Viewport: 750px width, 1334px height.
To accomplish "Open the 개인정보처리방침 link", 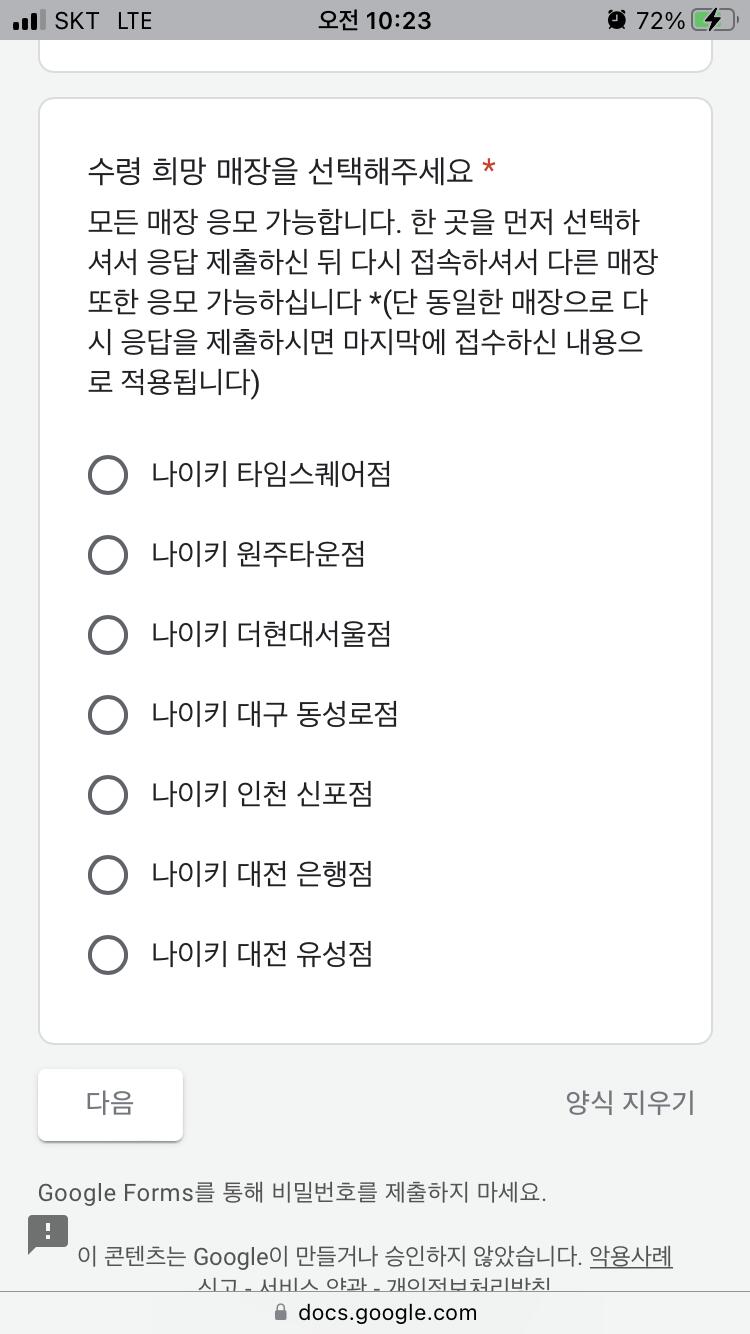I will pyautogui.click(x=468, y=1287).
